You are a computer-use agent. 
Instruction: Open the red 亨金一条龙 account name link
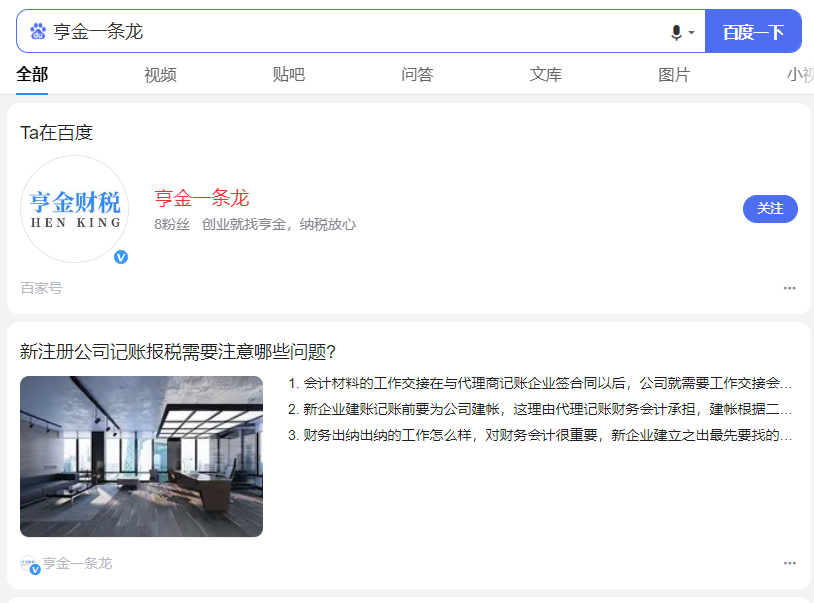tap(202, 198)
